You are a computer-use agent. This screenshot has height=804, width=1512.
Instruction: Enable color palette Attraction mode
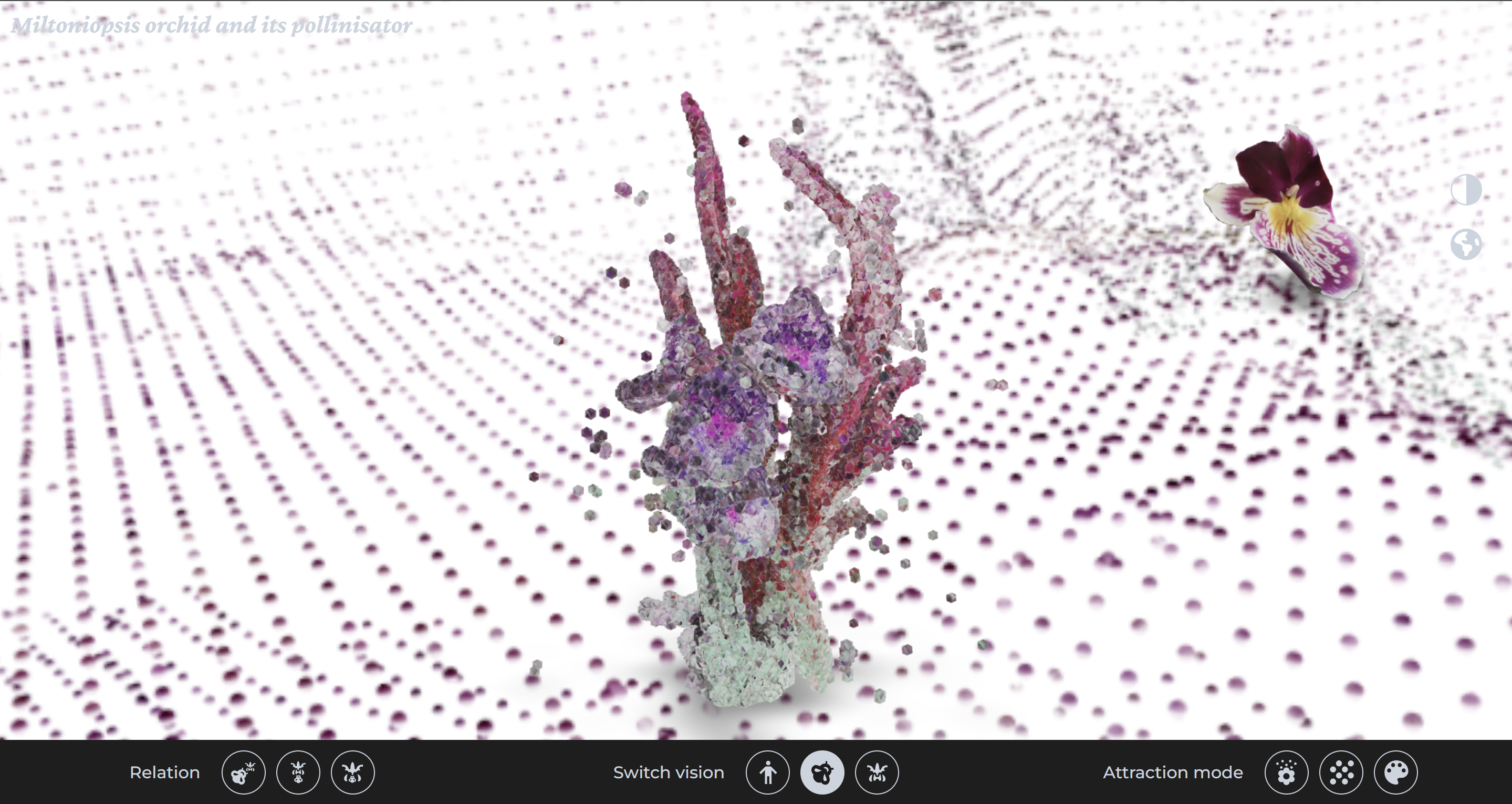coord(1395,772)
